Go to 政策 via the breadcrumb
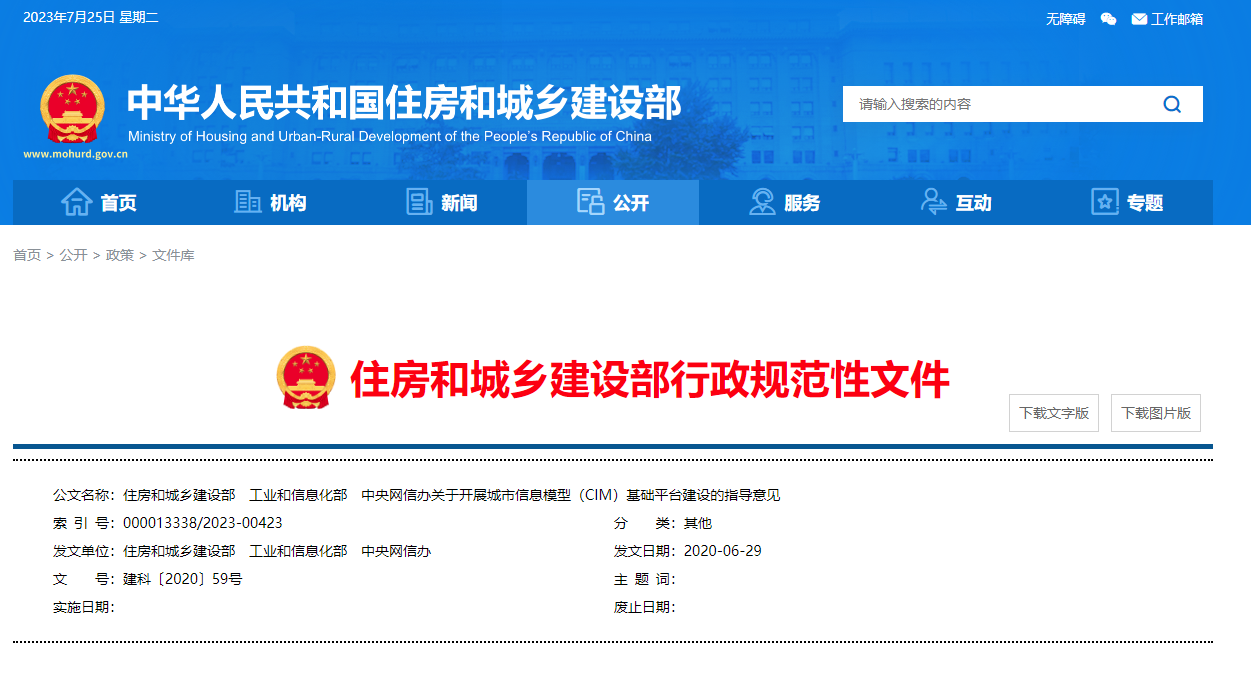 (120, 255)
